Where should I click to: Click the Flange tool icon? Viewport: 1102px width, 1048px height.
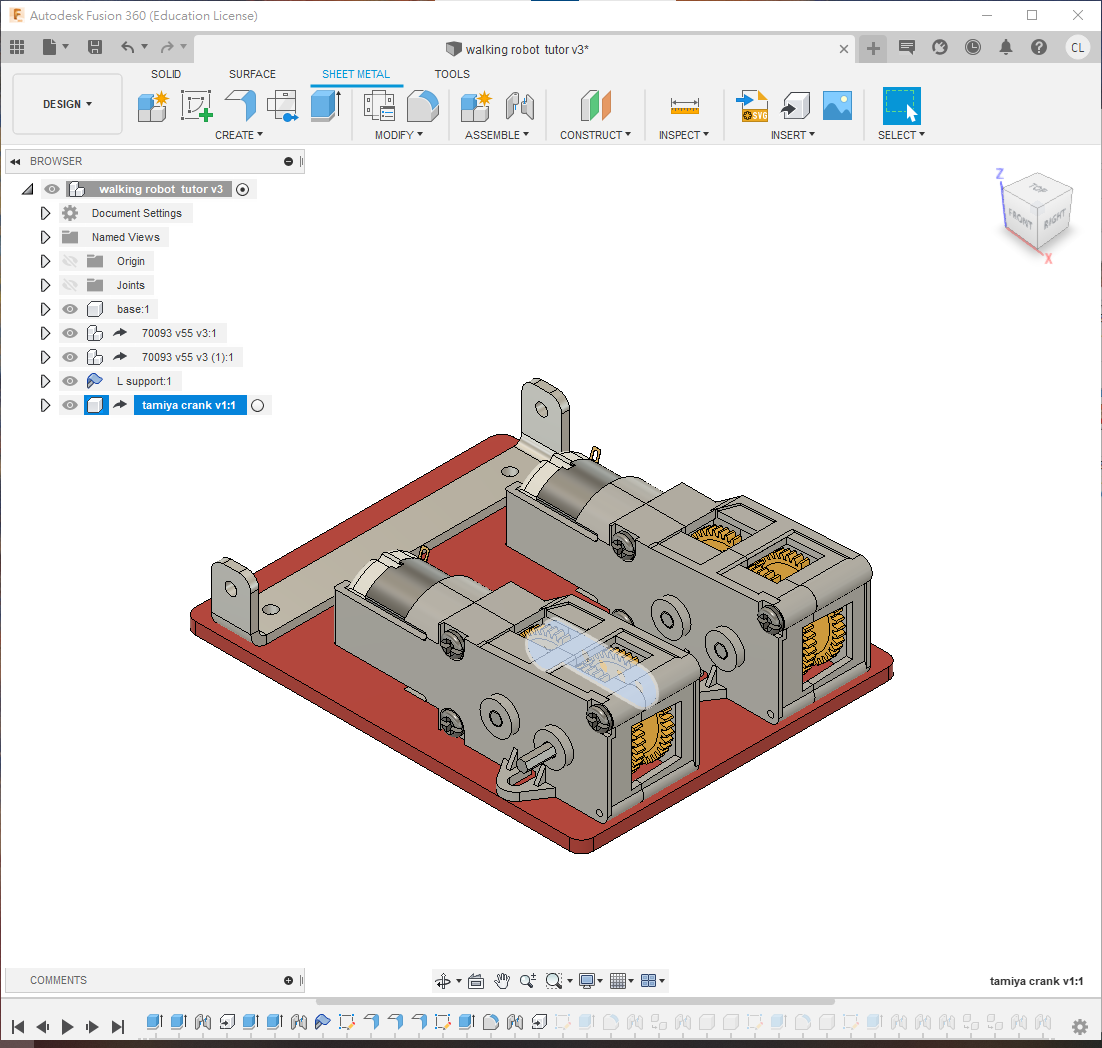coord(240,105)
